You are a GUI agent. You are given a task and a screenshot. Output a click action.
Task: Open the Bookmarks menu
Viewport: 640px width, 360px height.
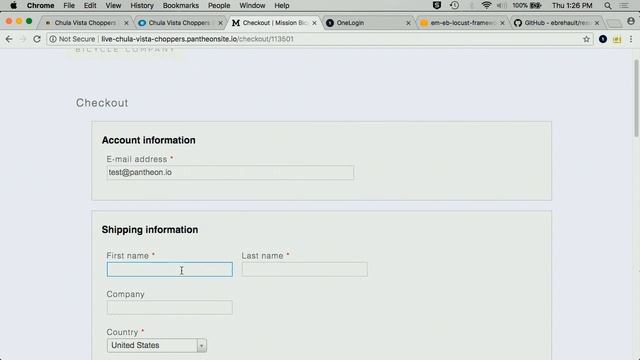click(x=180, y=5)
